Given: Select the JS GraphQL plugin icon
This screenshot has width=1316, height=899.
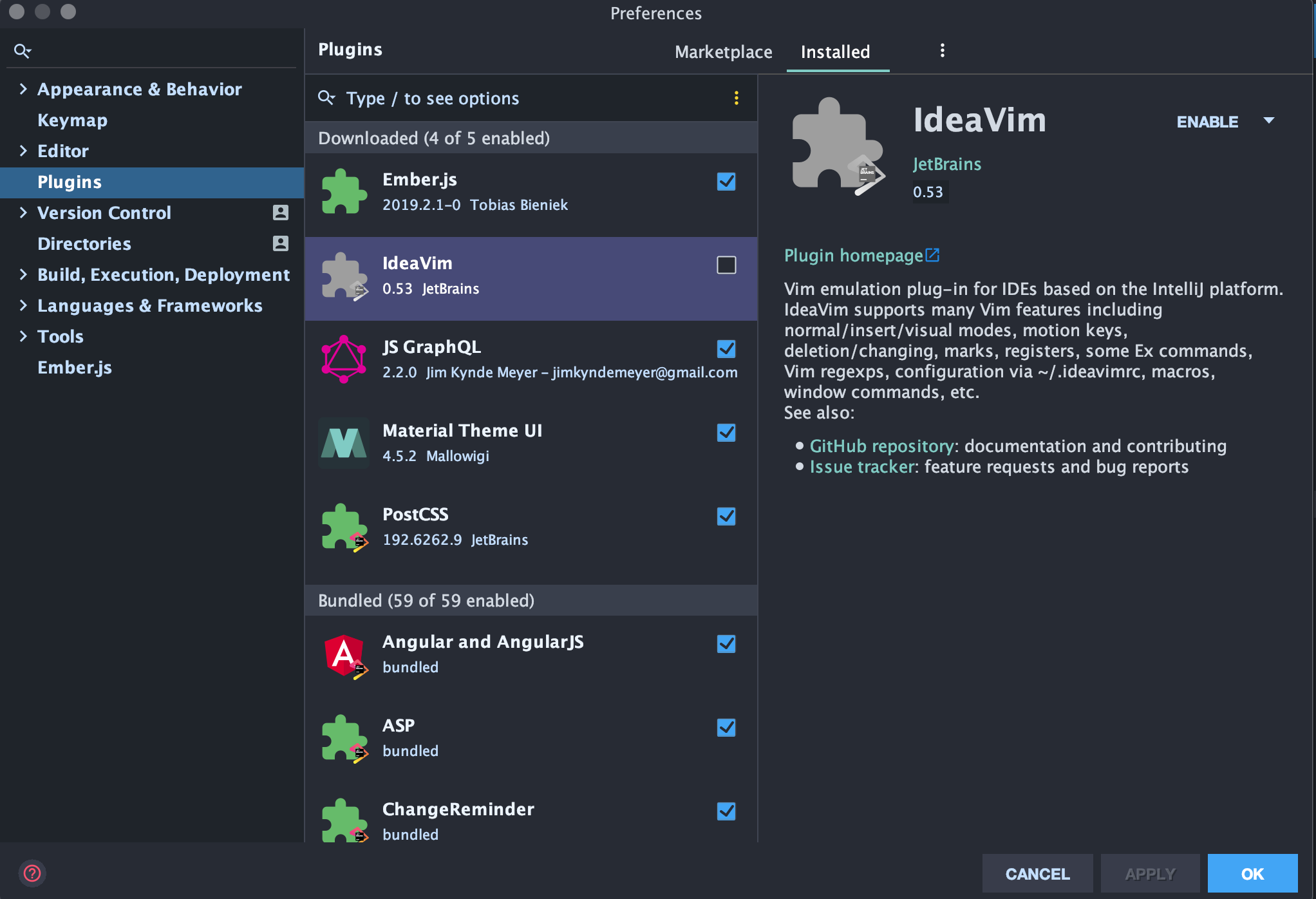Looking at the screenshot, I should point(343,359).
